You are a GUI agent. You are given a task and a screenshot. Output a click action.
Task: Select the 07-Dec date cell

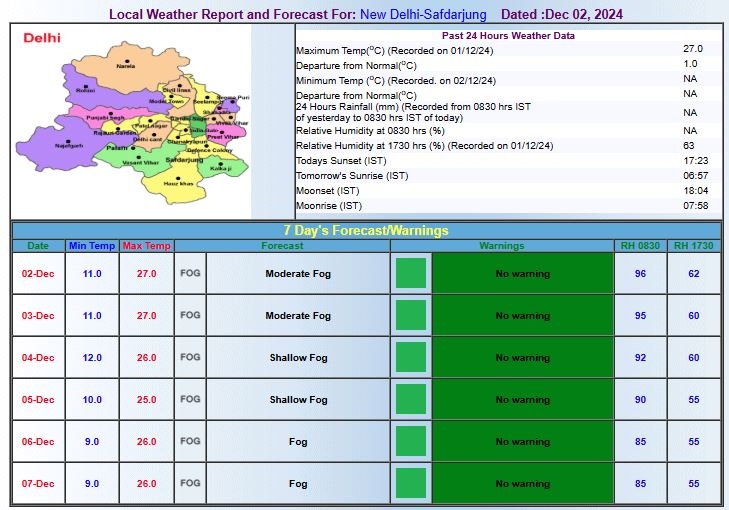point(38,484)
